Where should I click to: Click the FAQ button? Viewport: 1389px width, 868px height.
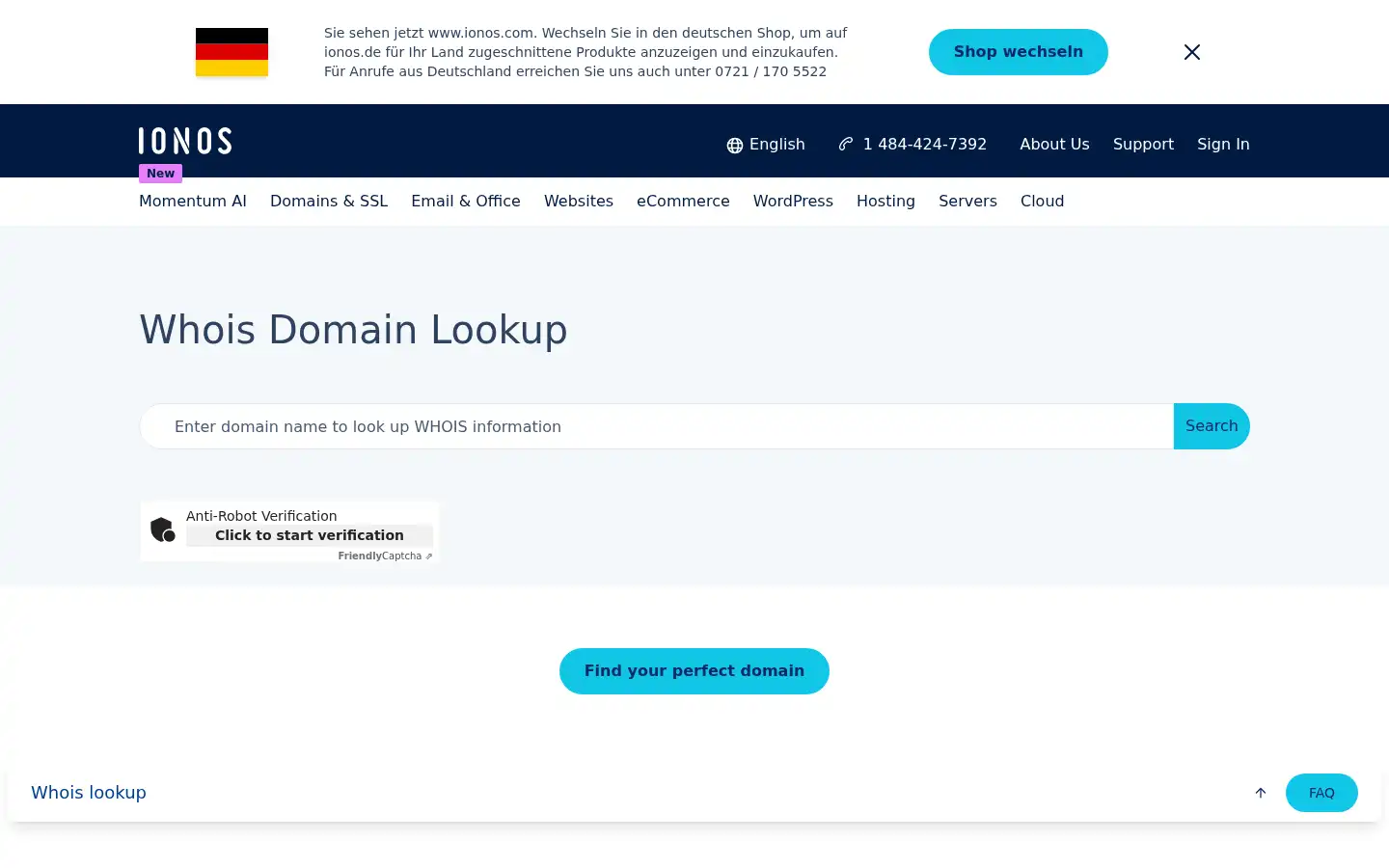pos(1321,793)
